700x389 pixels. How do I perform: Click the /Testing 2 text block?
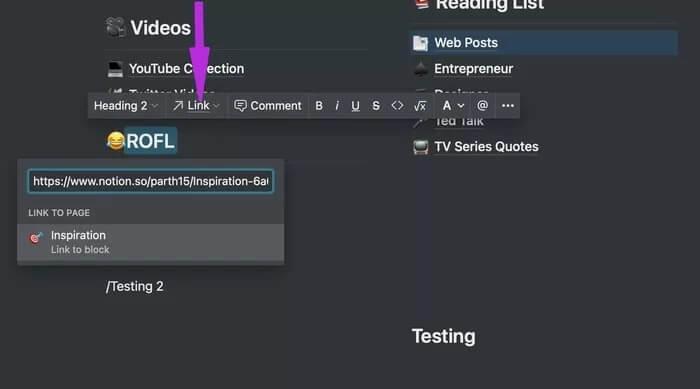[x=134, y=286]
